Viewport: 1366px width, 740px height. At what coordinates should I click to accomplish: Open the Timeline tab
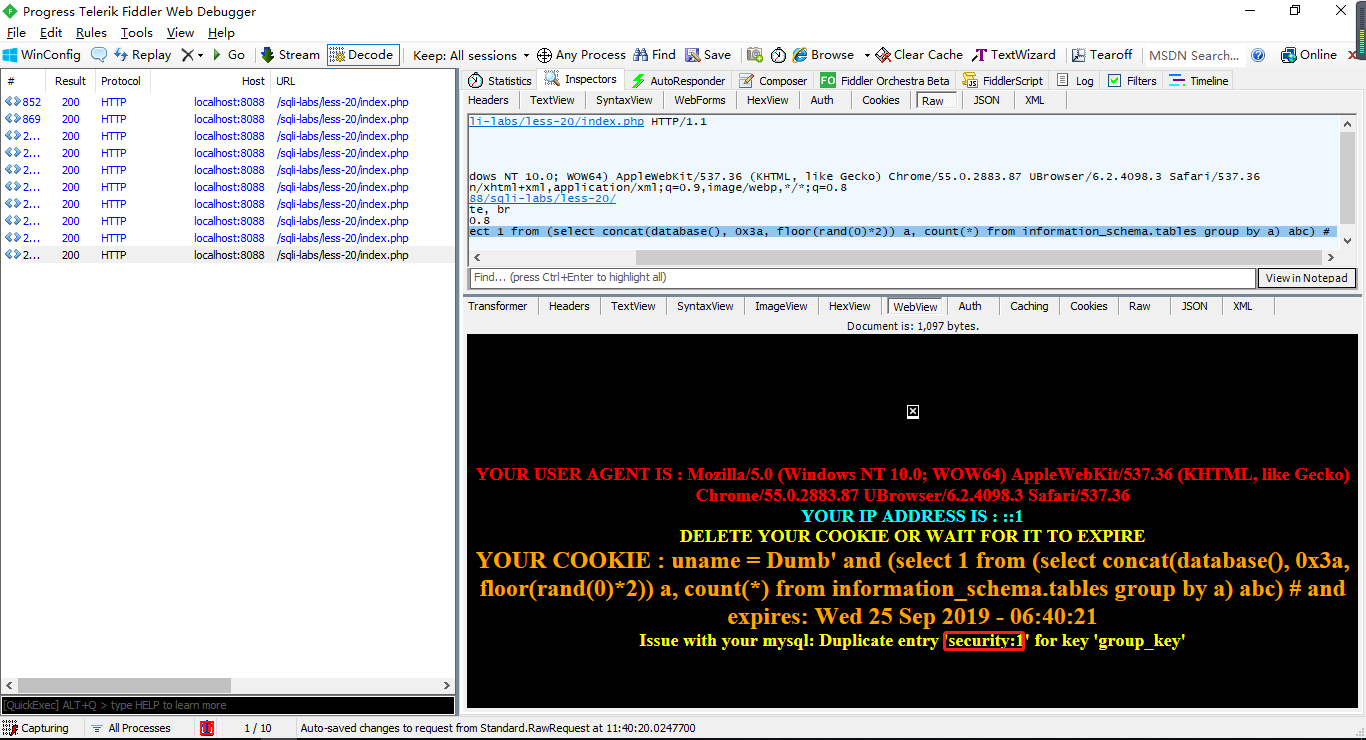(1198, 80)
